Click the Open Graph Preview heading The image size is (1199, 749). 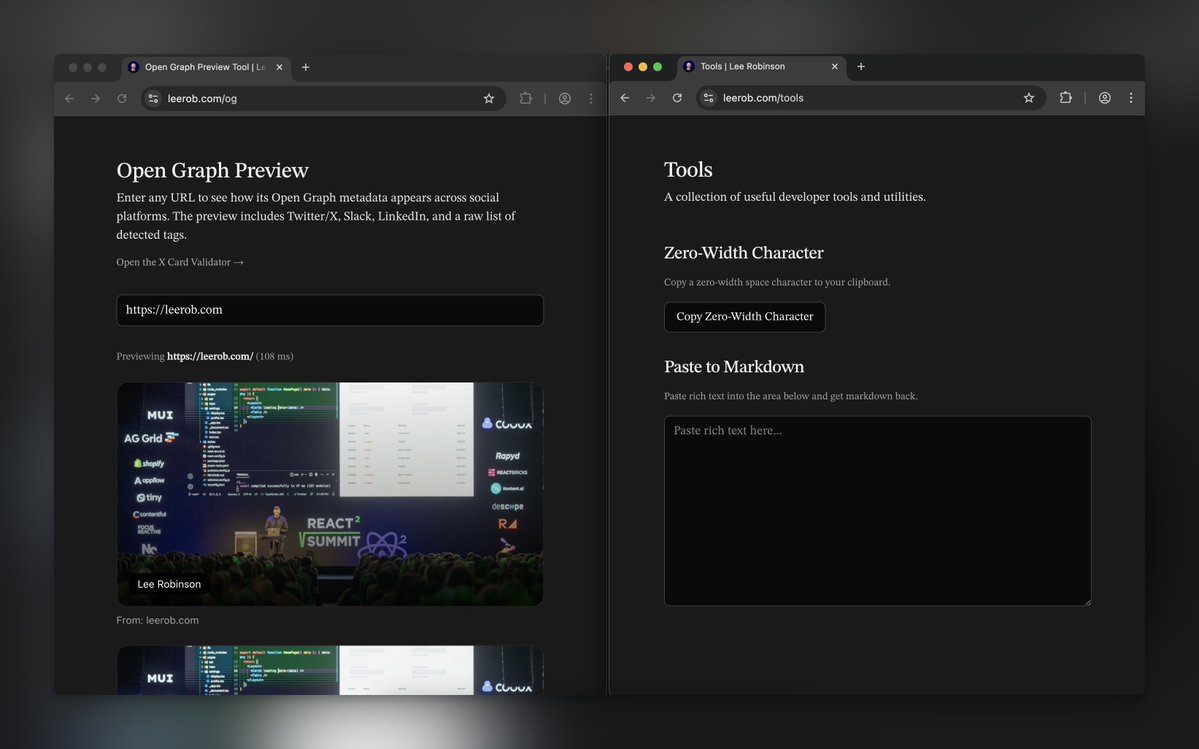pyautogui.click(x=213, y=170)
